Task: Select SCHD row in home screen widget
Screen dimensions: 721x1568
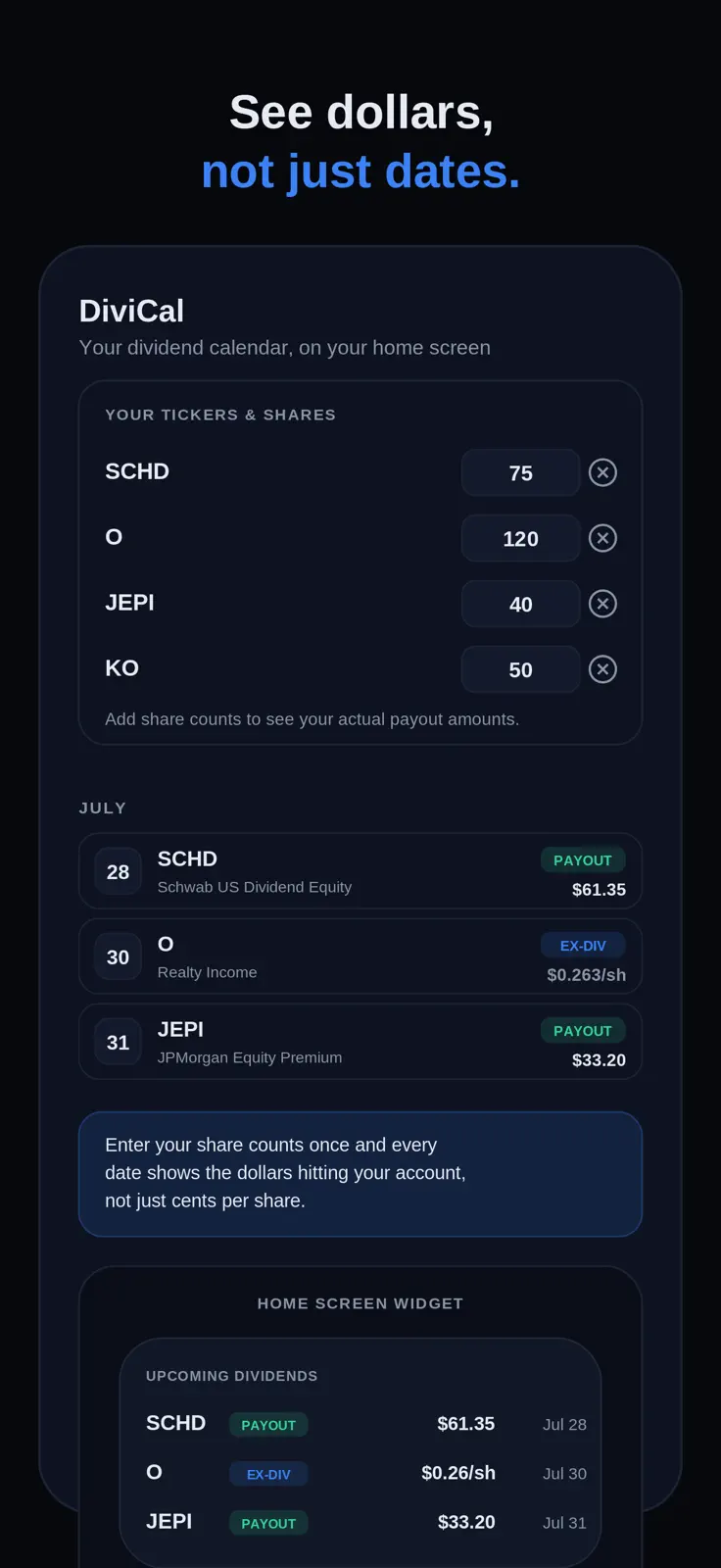Action: pyautogui.click(x=366, y=1424)
